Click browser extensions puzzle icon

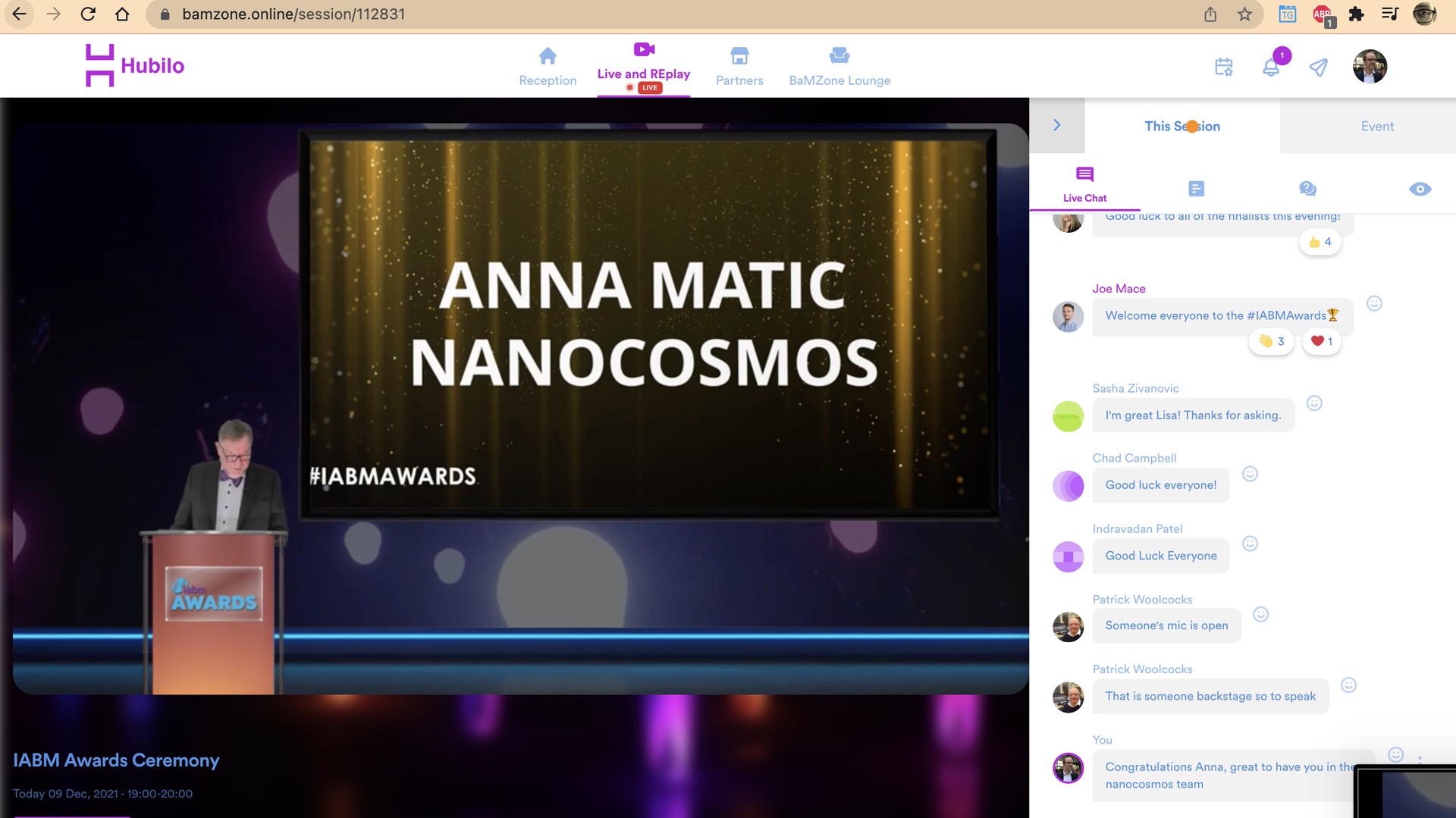pyautogui.click(x=1357, y=14)
